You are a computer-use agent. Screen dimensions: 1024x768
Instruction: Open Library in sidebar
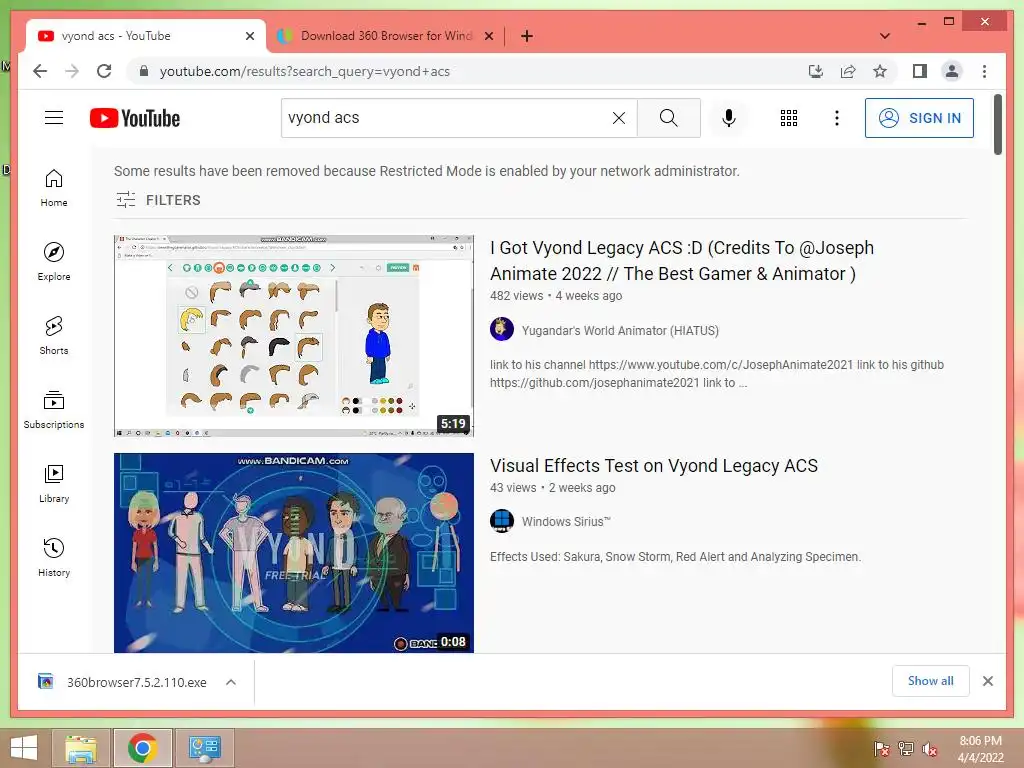(x=54, y=483)
